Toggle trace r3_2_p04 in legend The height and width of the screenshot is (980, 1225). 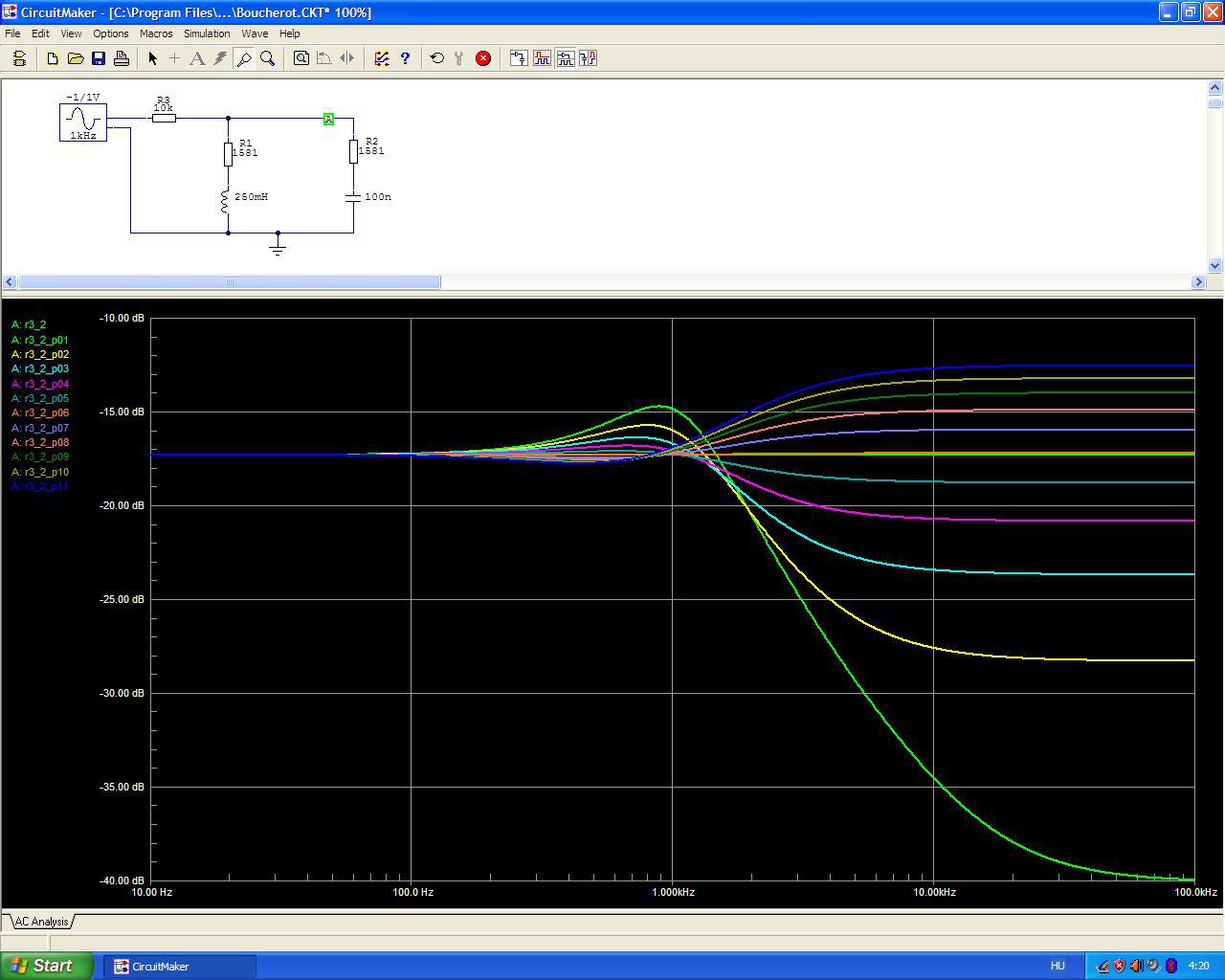pyautogui.click(x=40, y=384)
